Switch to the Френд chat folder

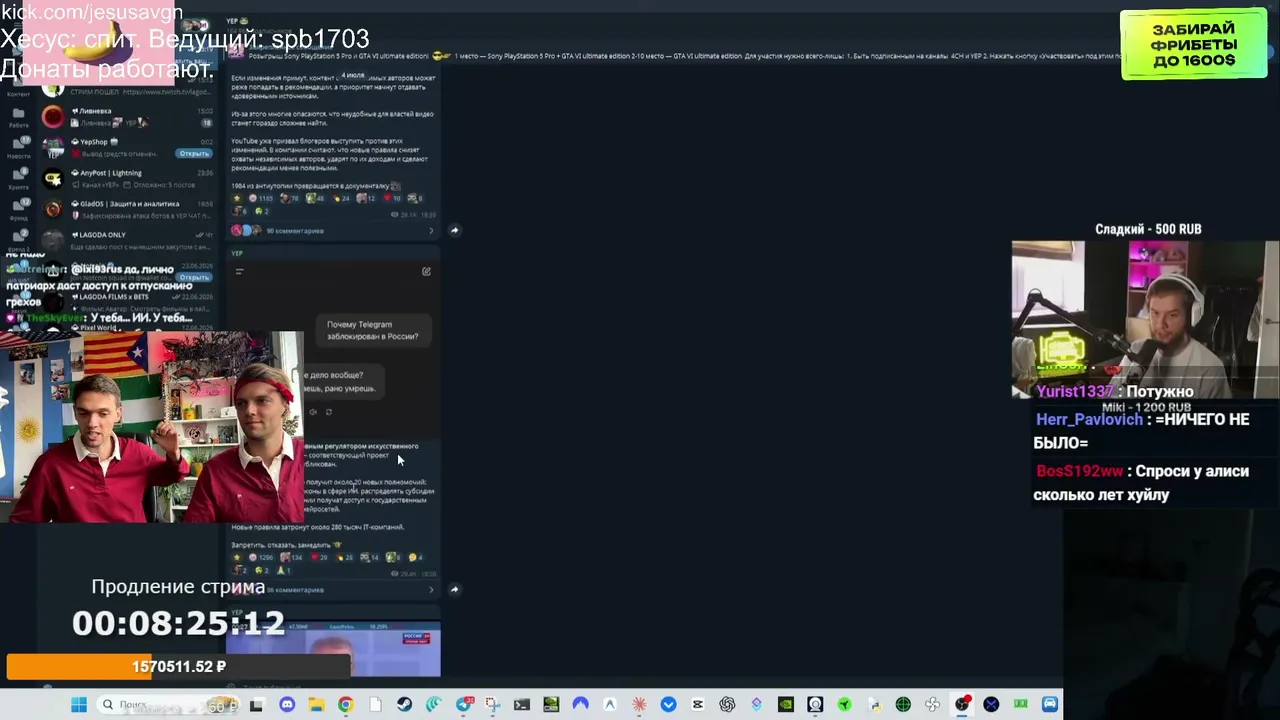point(18,209)
